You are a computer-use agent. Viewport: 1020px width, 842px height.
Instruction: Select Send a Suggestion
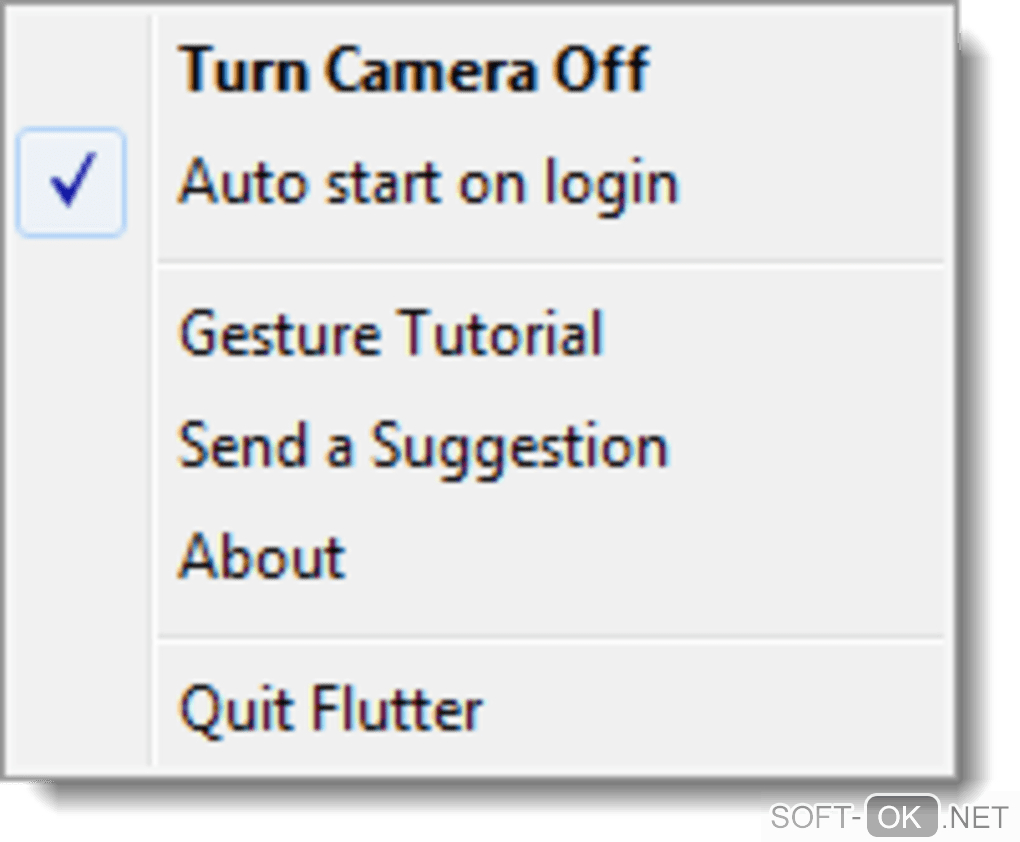(x=422, y=445)
